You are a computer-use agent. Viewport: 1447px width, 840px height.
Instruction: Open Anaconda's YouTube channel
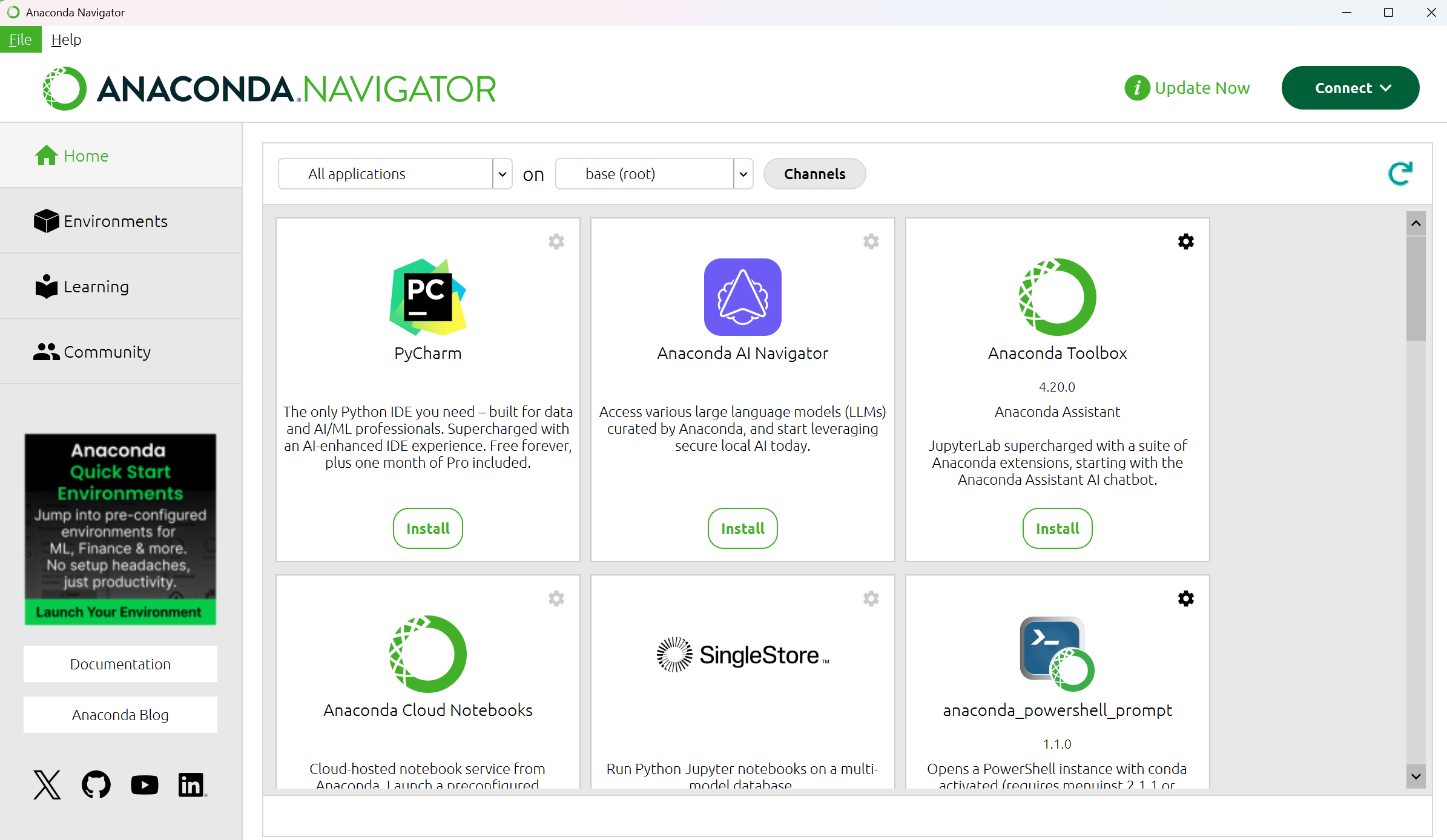click(145, 785)
